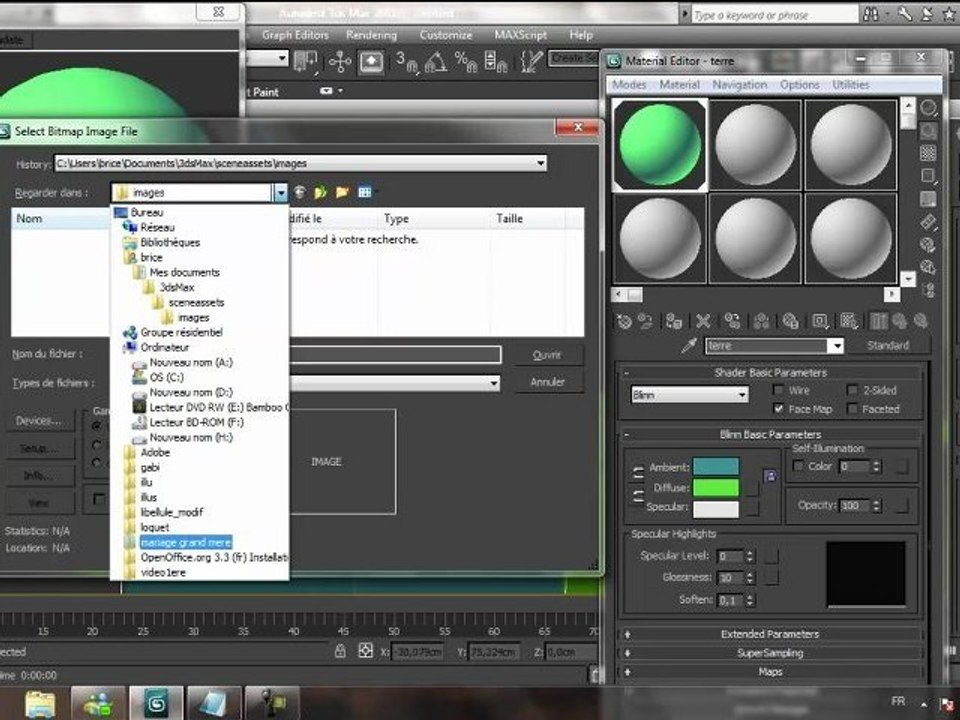Open the Customize menu

[446, 35]
